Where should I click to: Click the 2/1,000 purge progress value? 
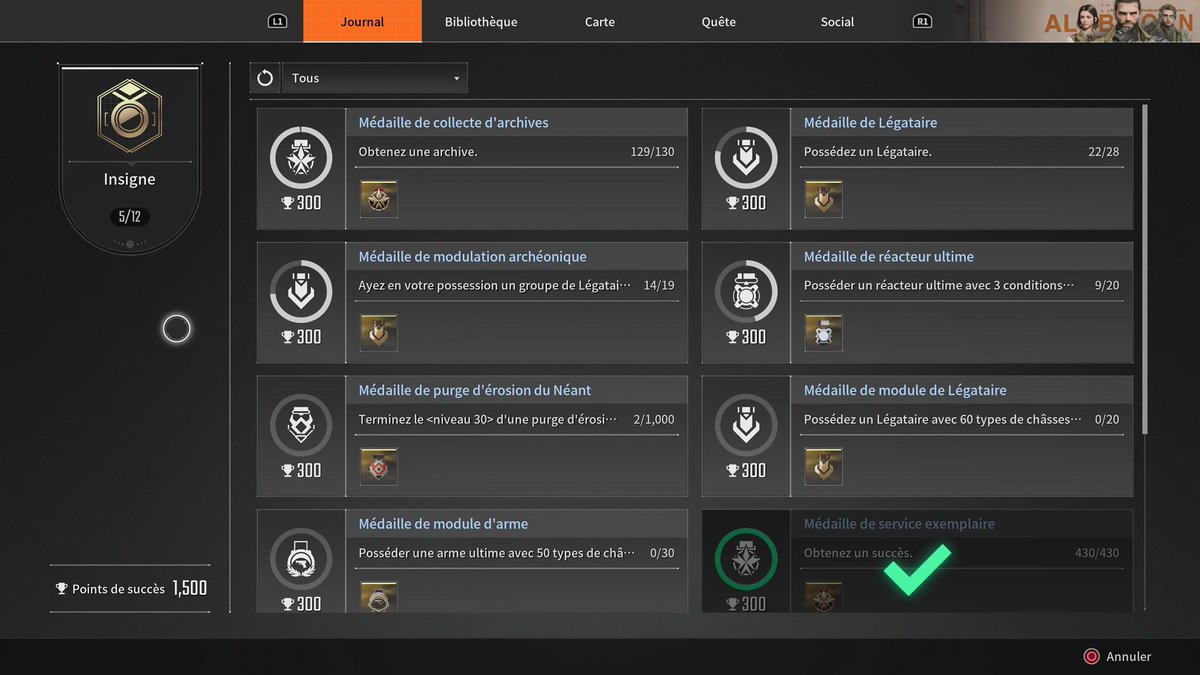click(x=654, y=419)
